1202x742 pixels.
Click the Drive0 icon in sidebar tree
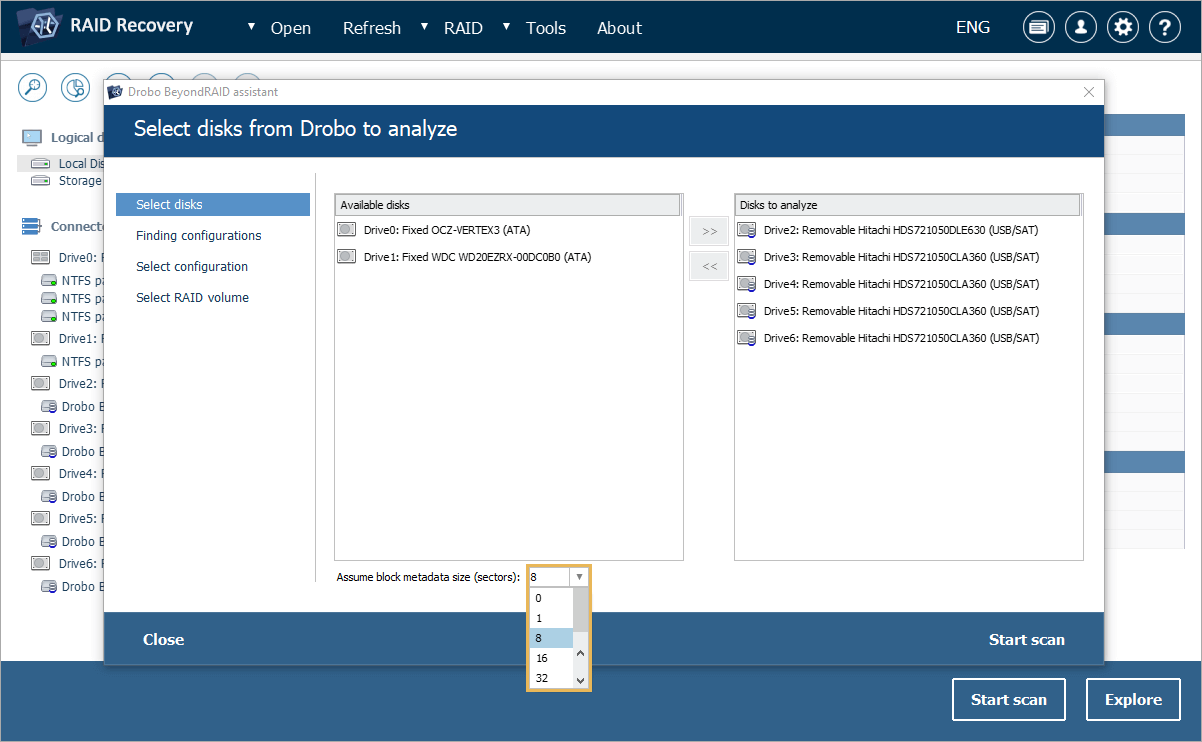pos(41,257)
